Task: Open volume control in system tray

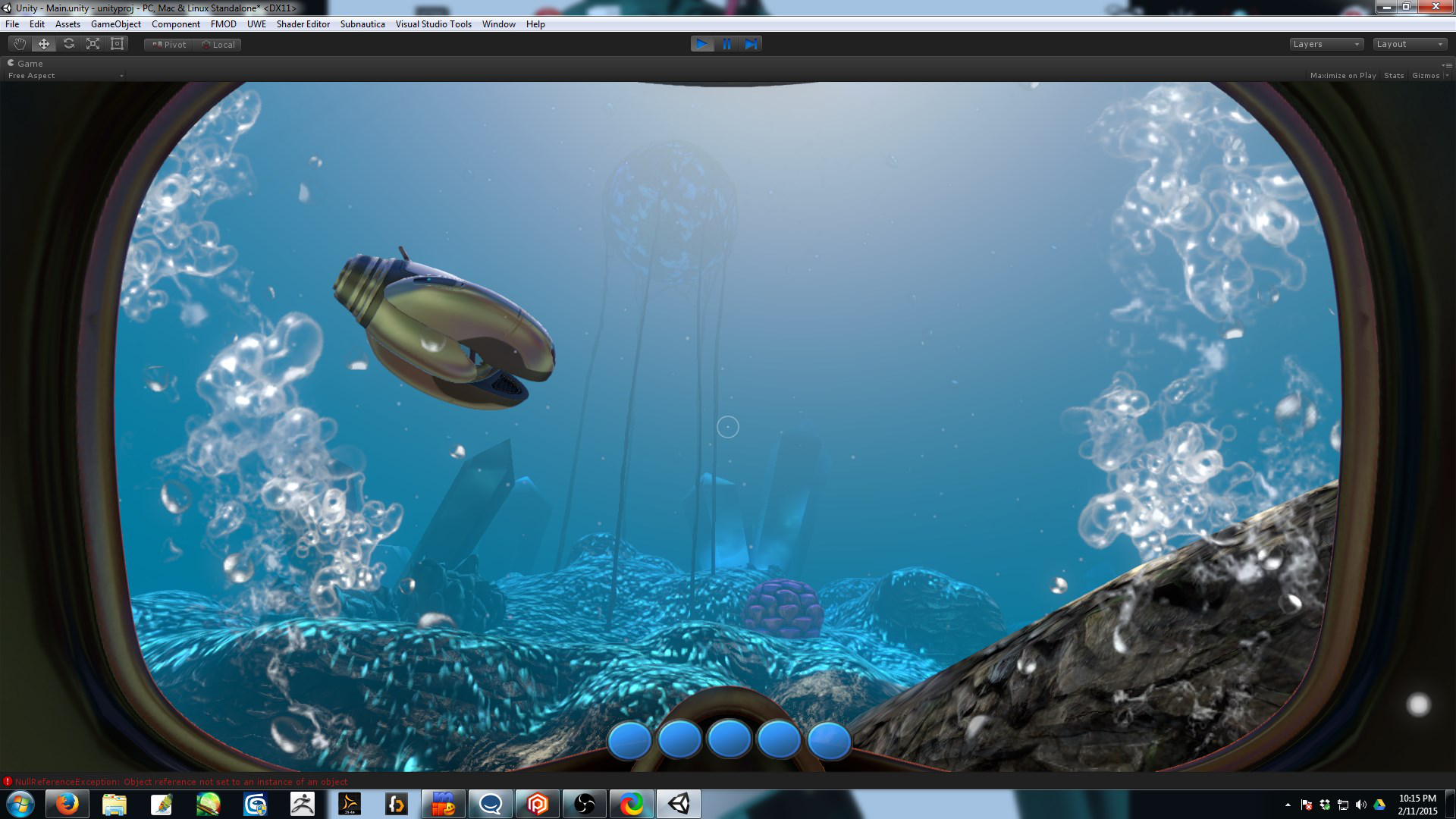Action: [1361, 805]
